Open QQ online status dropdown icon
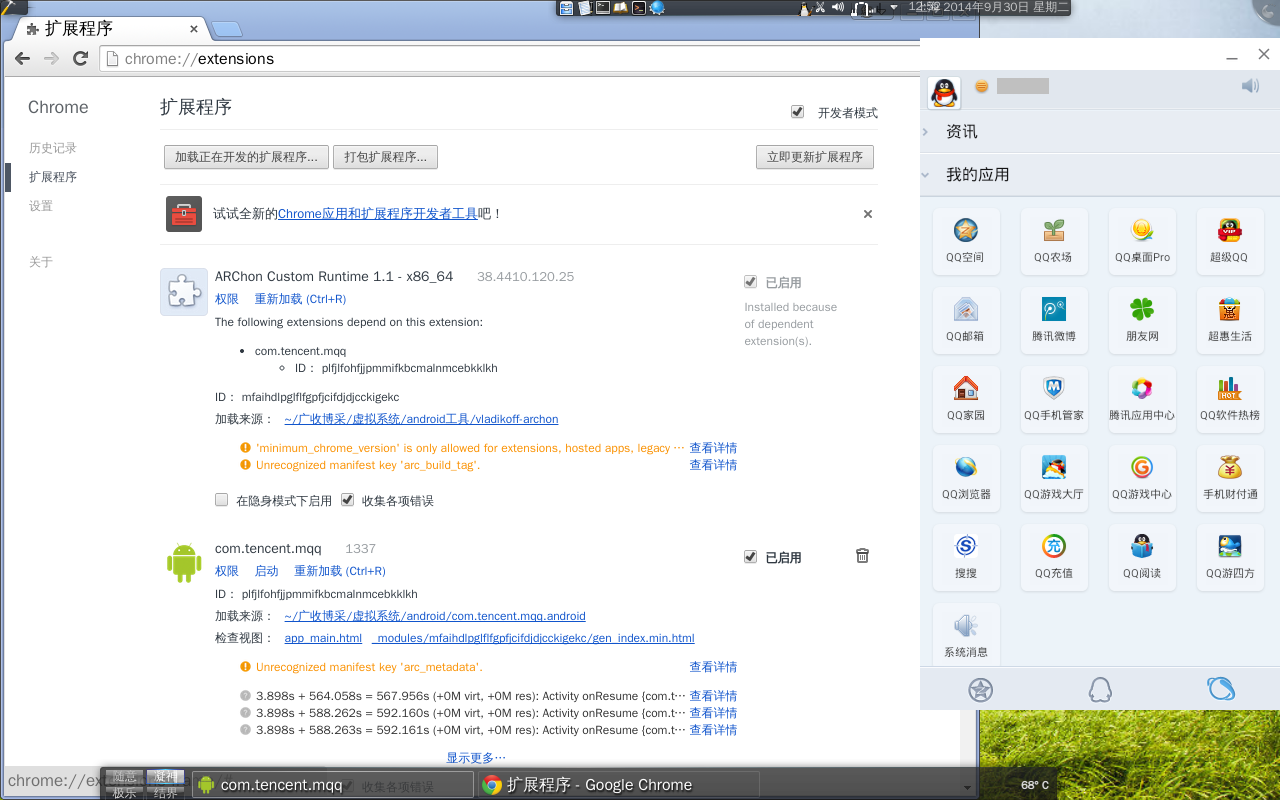 pos(982,86)
